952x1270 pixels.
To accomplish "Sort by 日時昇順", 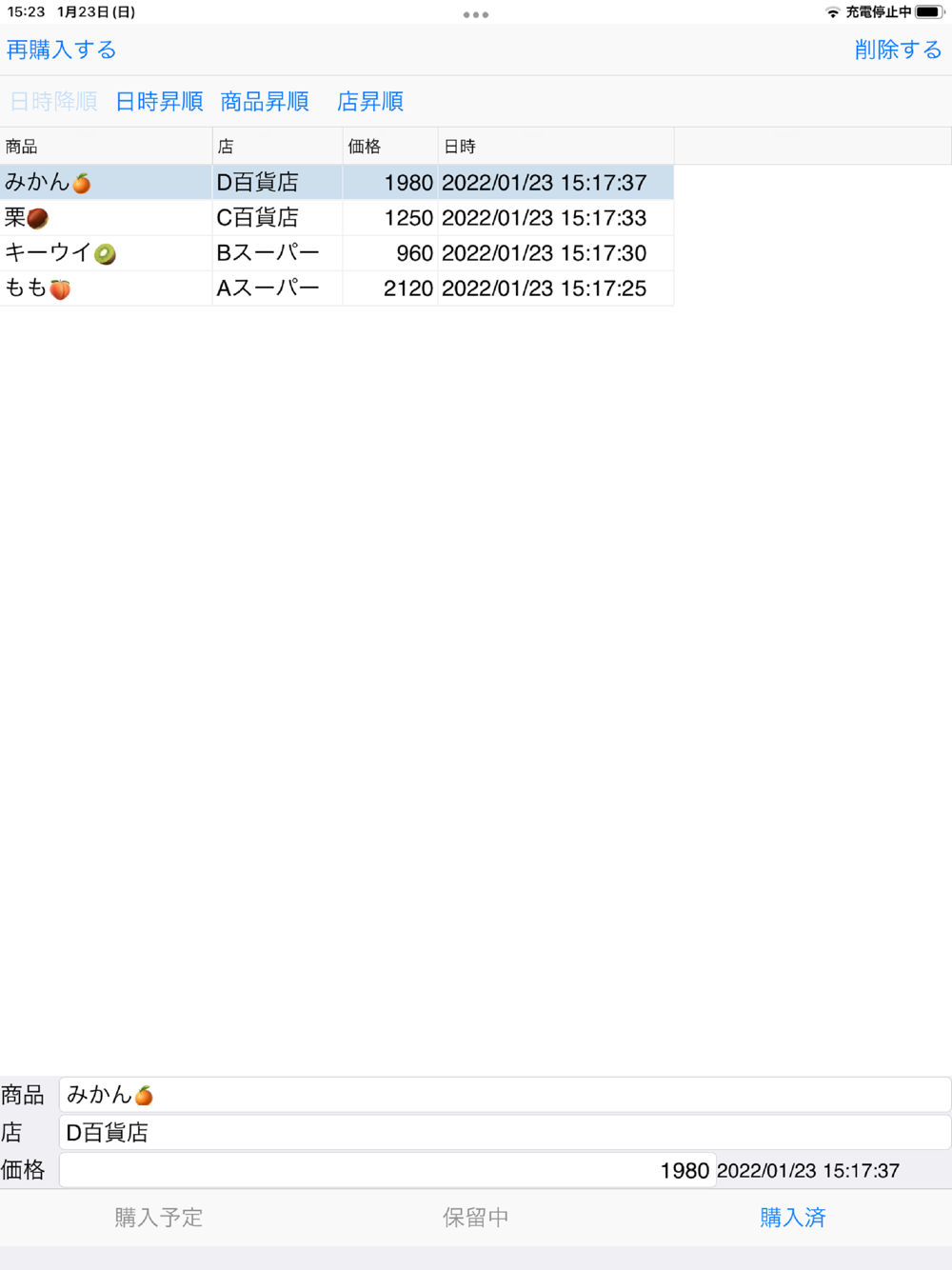I will [x=159, y=101].
